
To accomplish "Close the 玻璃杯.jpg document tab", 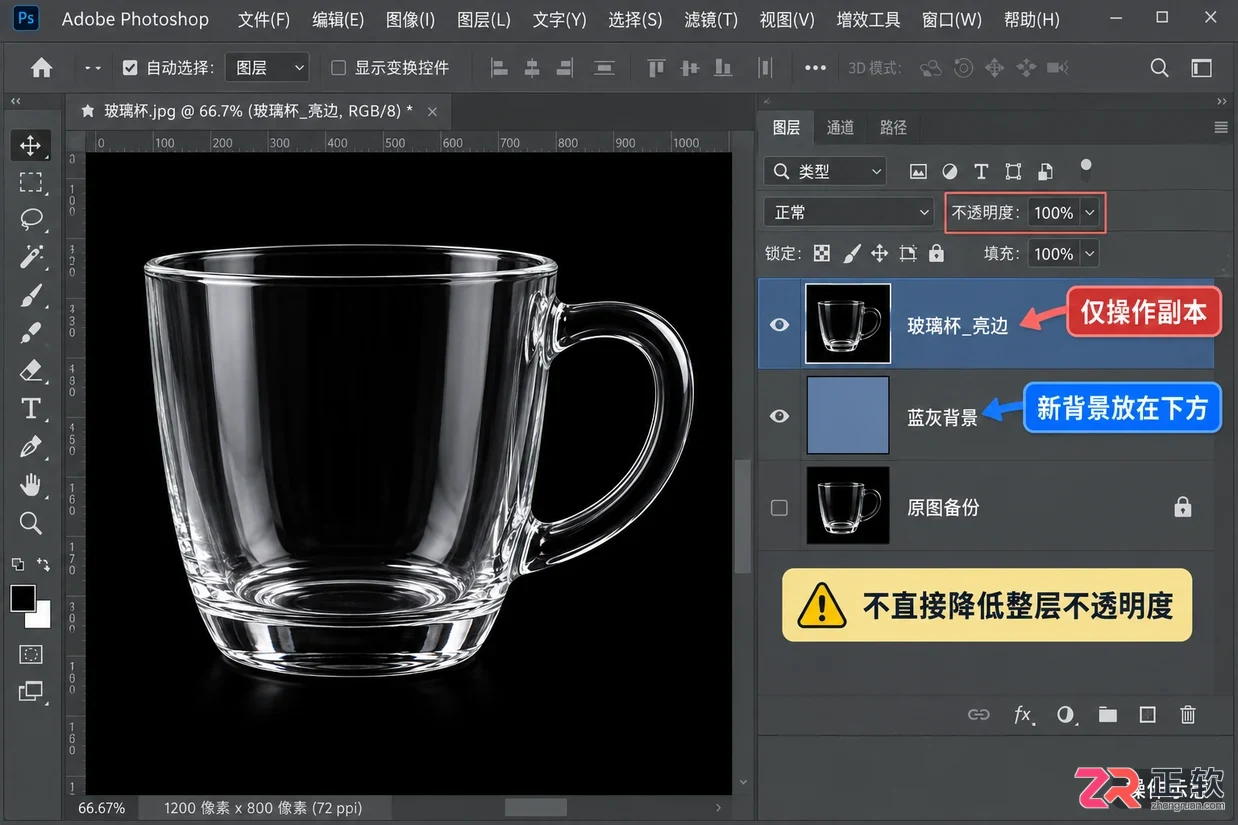I will coord(433,111).
